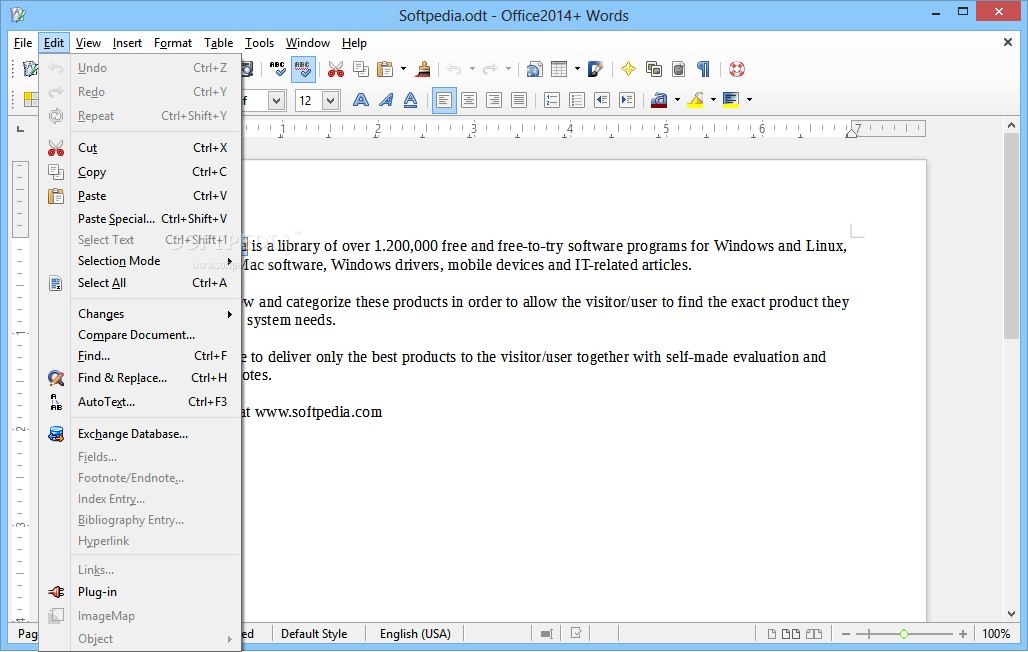Click English (USA) language in status bar

pyautogui.click(x=415, y=634)
